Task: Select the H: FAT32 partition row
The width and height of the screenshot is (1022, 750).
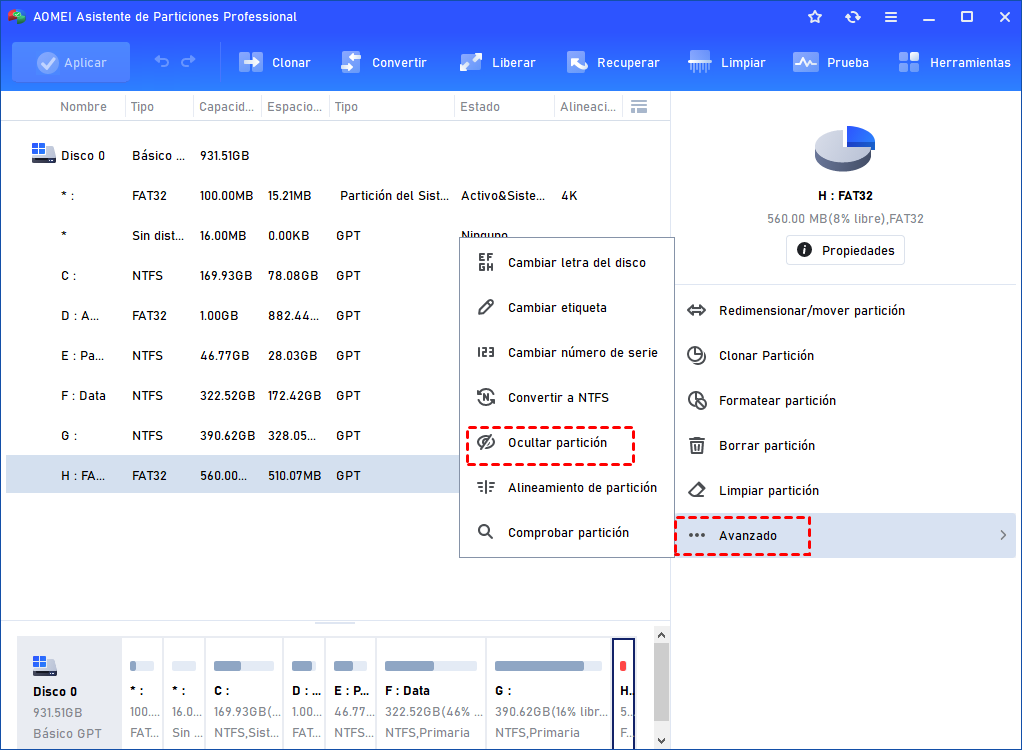Action: [x=232, y=475]
